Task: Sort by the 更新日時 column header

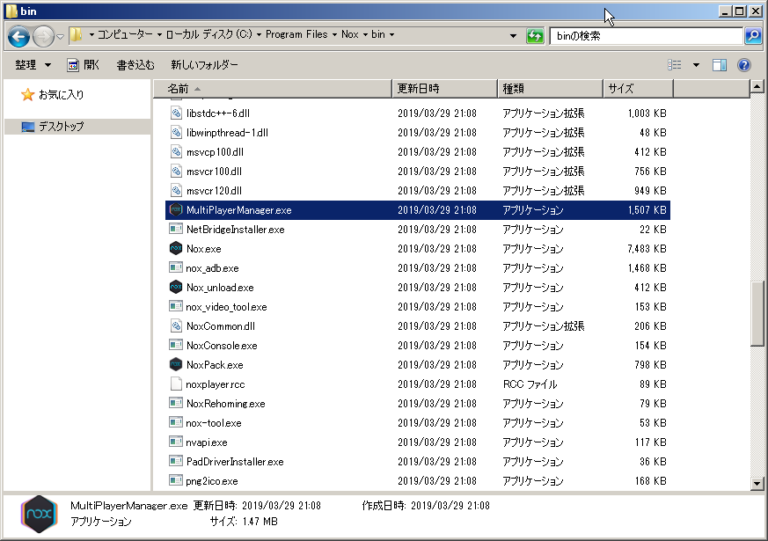Action: pyautogui.click(x=443, y=88)
